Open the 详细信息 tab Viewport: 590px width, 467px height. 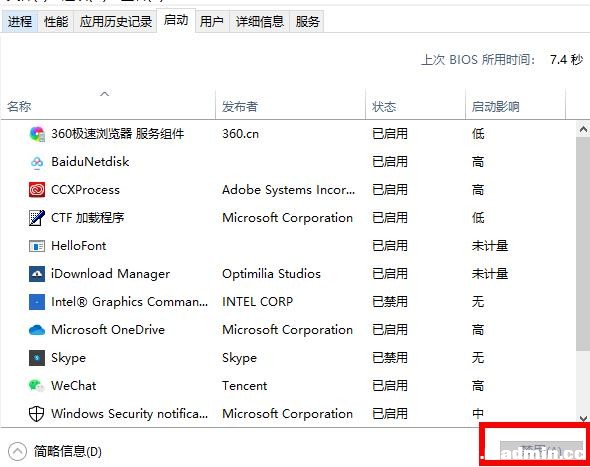coord(260,21)
